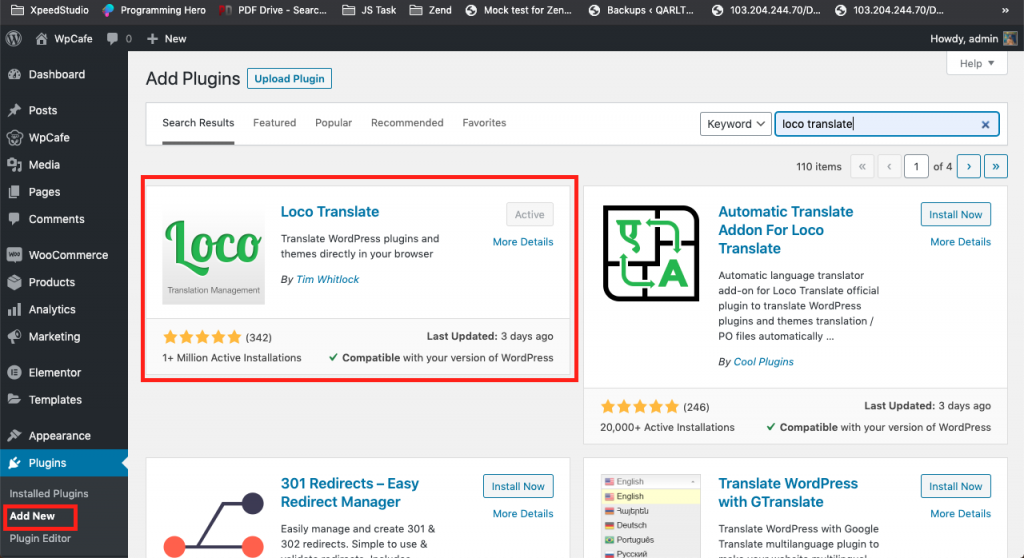Show more bookmarks via chevron overflow

[x=1005, y=10]
